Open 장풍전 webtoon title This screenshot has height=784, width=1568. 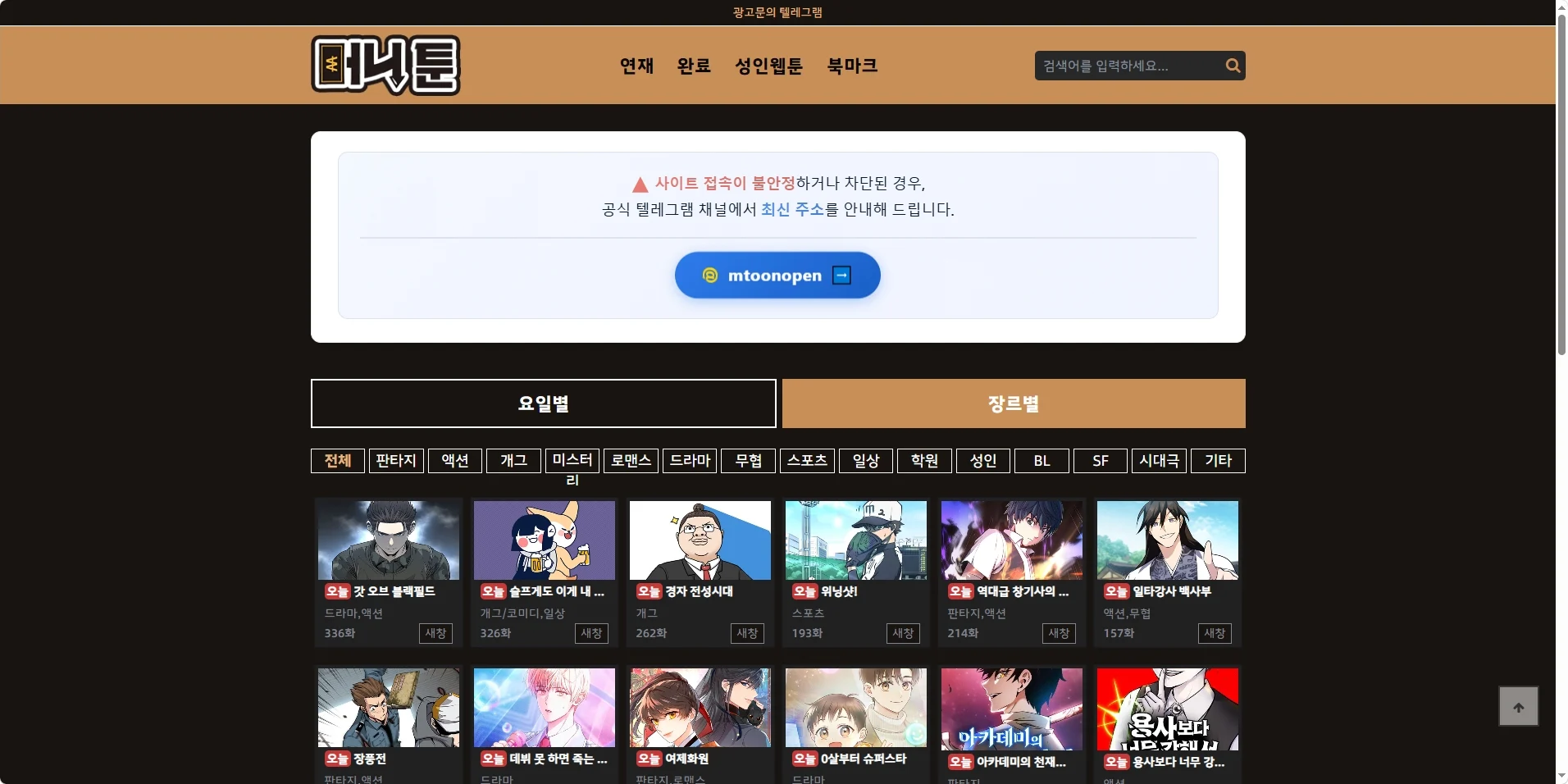pyautogui.click(x=370, y=759)
